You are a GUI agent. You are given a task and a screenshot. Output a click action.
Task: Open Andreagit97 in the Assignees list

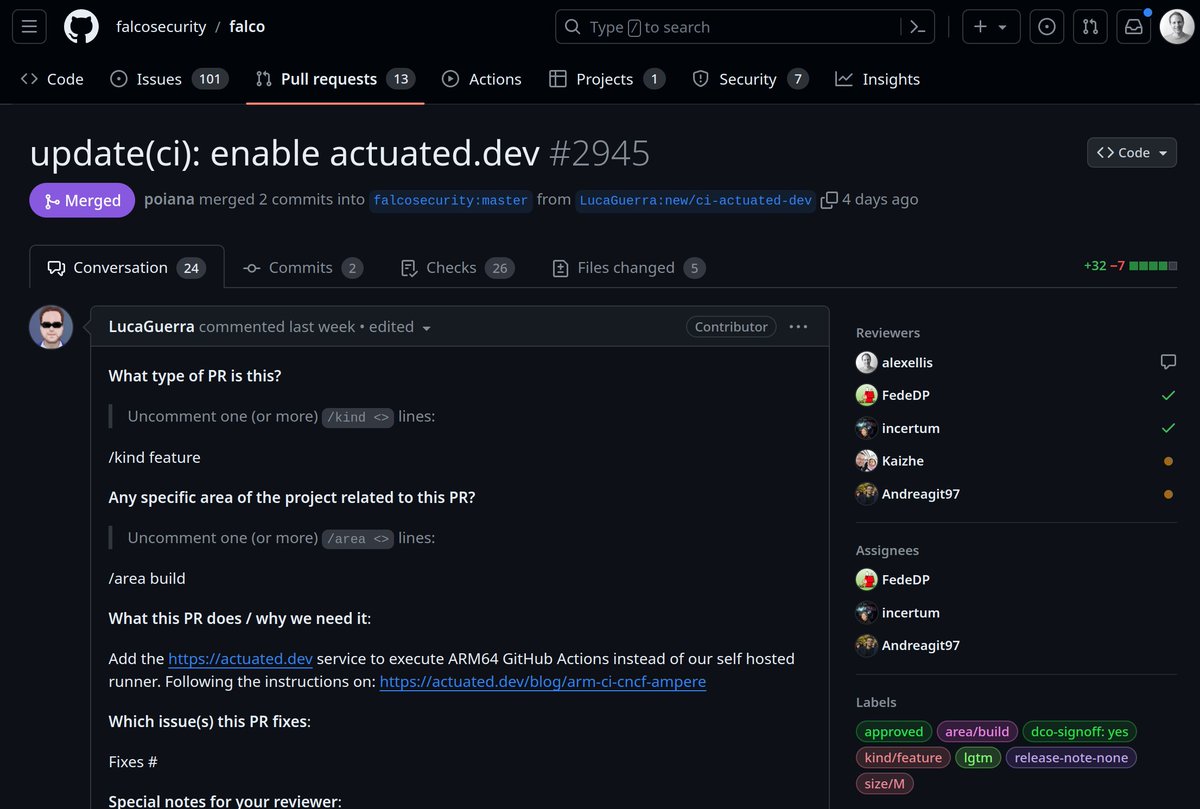coord(921,645)
